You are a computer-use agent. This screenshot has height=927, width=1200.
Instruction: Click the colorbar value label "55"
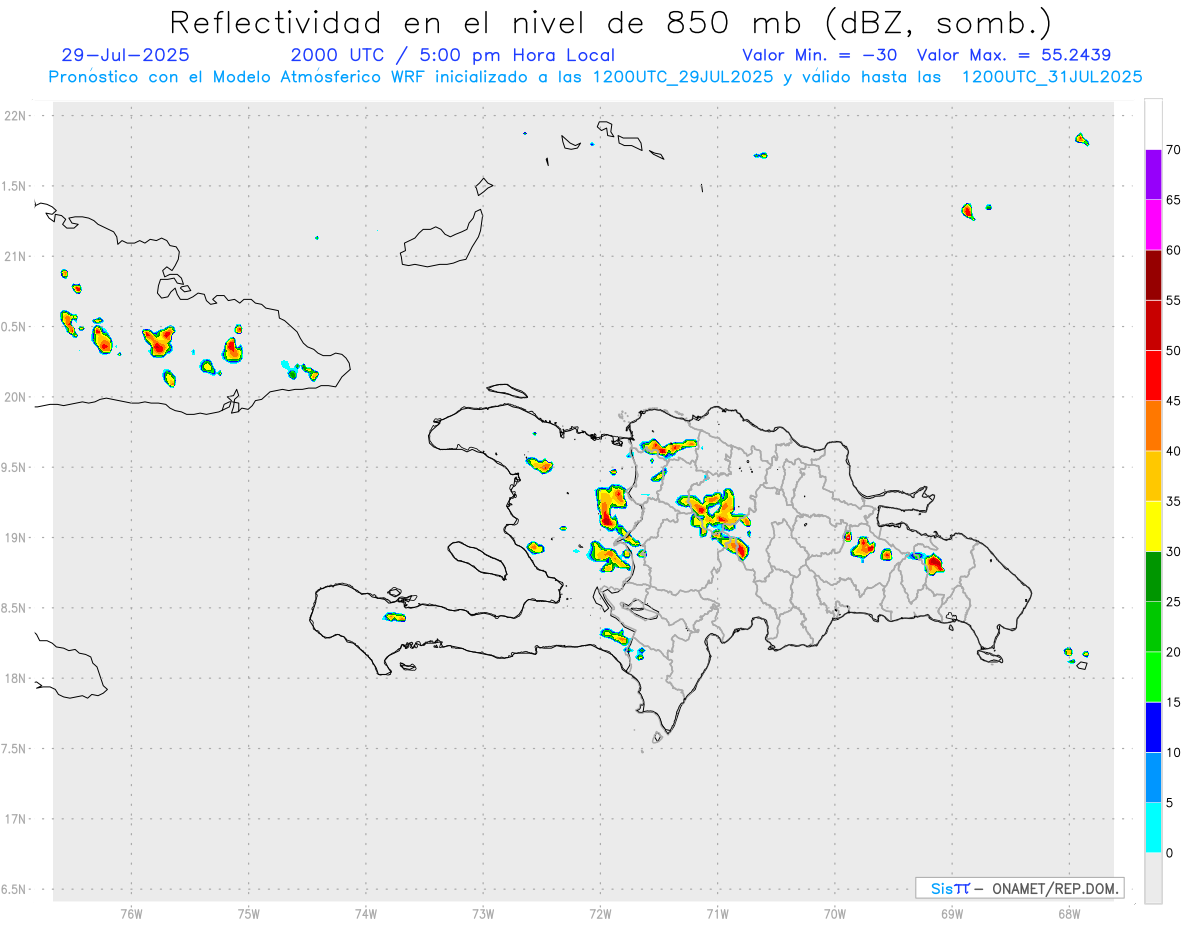click(1173, 300)
